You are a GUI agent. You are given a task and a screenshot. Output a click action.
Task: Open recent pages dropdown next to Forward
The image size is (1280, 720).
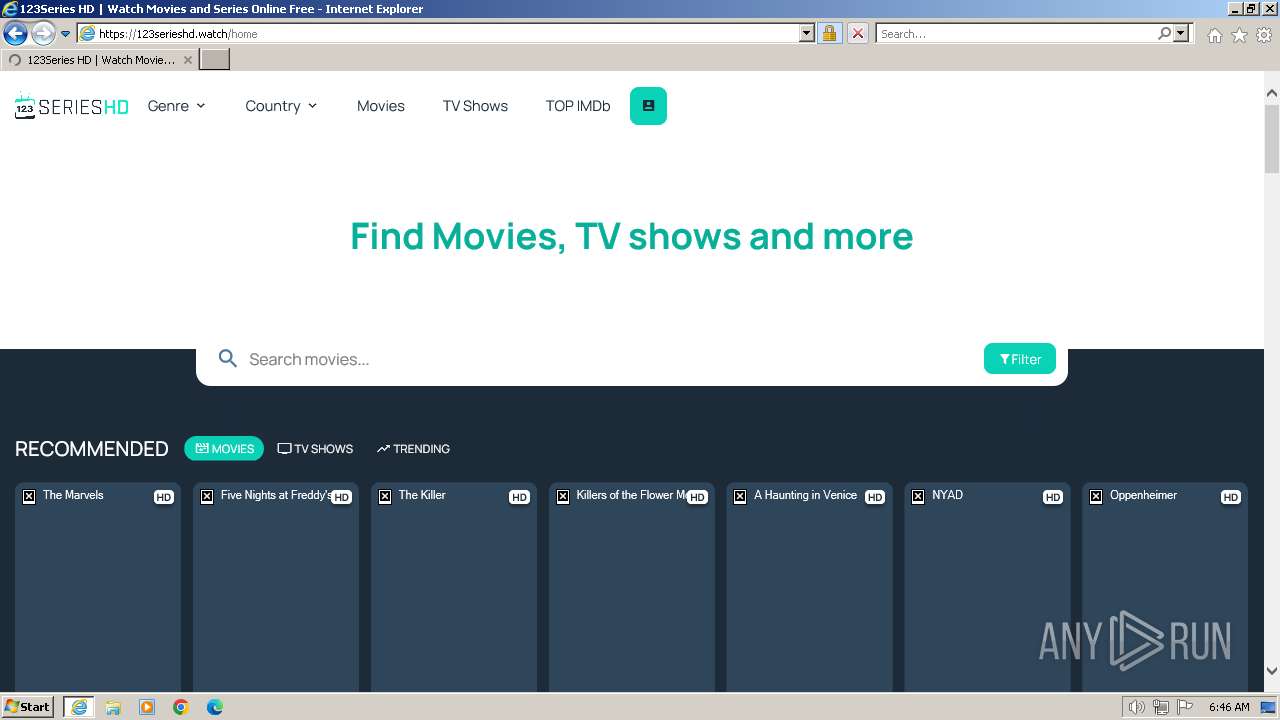65,34
